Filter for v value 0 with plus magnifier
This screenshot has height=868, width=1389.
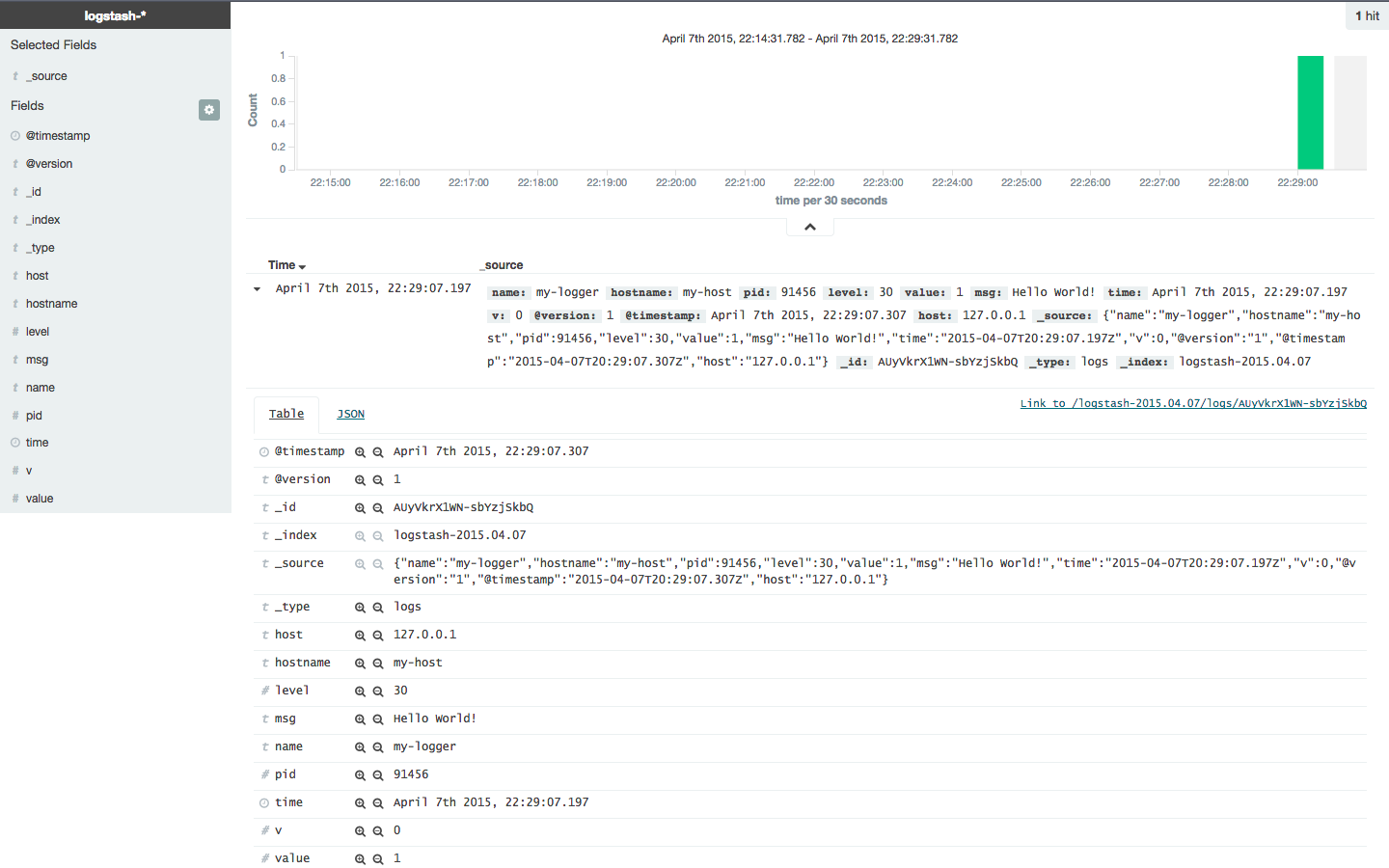[x=360, y=831]
